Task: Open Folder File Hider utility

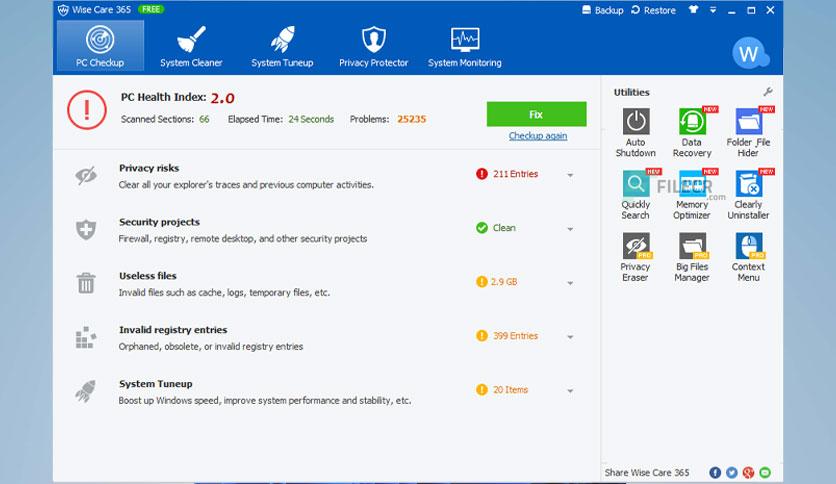Action: click(748, 132)
